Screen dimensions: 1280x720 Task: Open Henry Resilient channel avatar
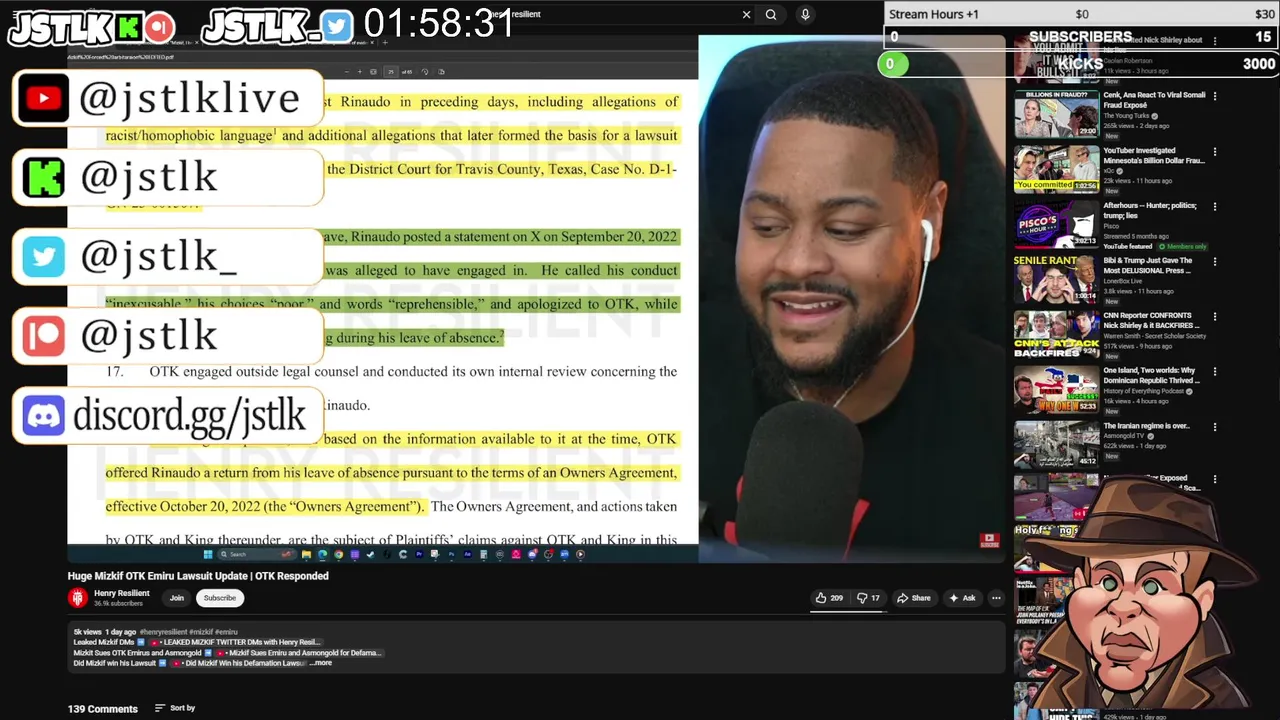[78, 598]
